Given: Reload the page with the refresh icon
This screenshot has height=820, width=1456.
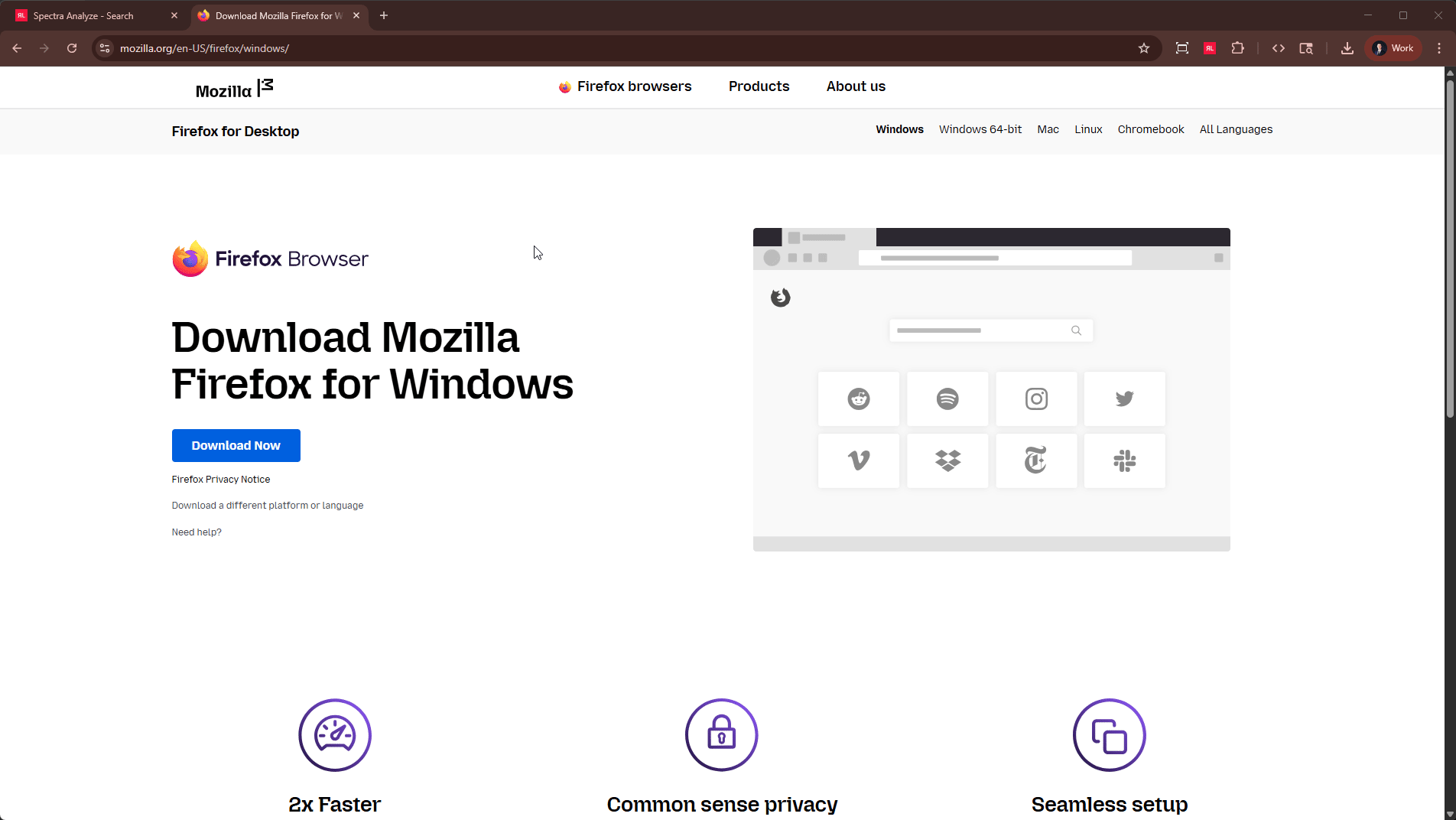Looking at the screenshot, I should (x=72, y=48).
